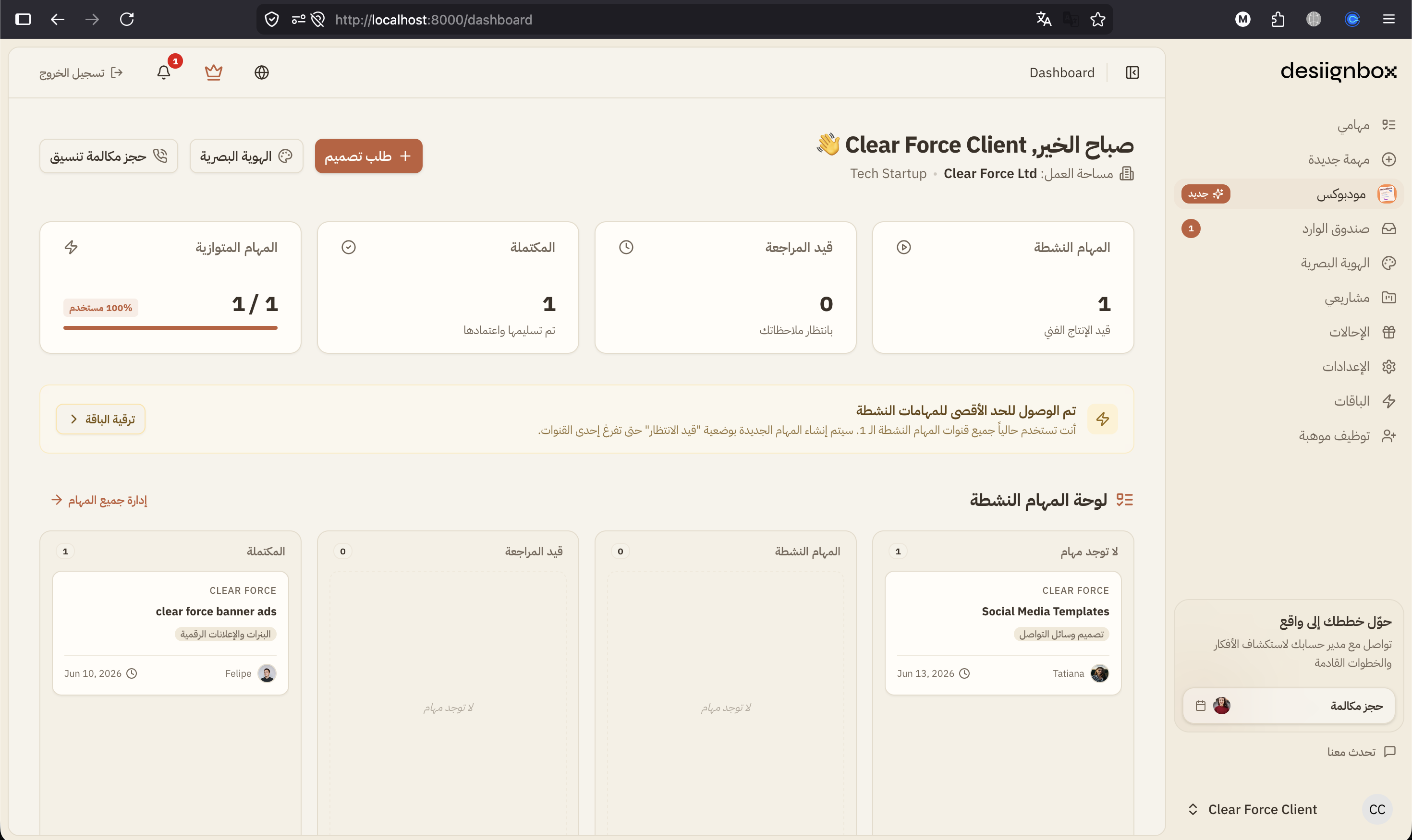The height and width of the screenshot is (840, 1412).
Task: Open مشاريعي in the sidebar
Action: (1289, 298)
